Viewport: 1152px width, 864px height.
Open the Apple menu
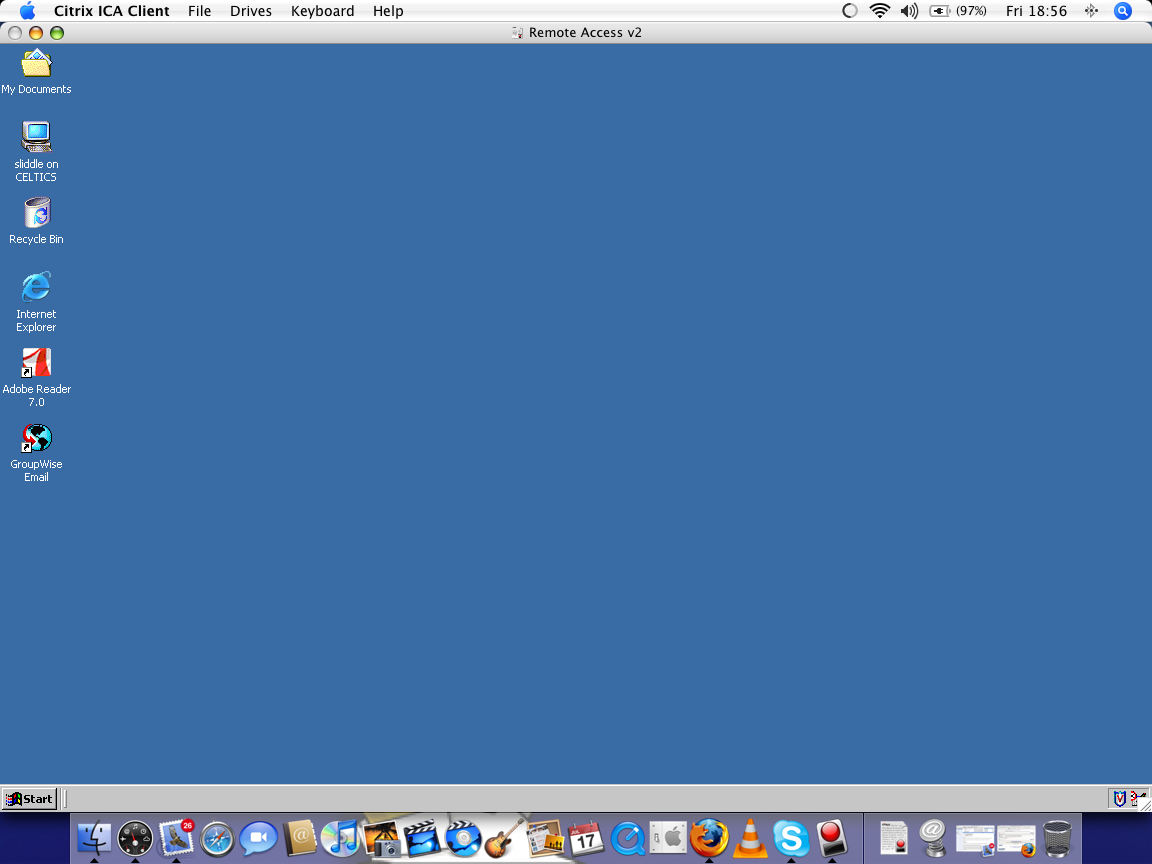(x=27, y=11)
